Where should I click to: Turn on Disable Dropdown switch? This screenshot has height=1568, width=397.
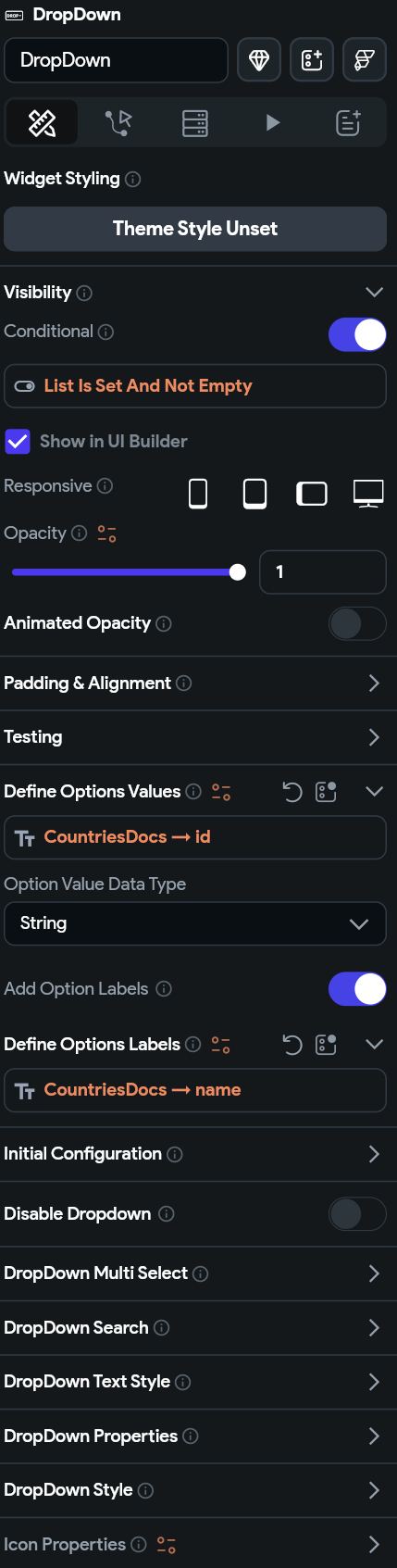(357, 1213)
